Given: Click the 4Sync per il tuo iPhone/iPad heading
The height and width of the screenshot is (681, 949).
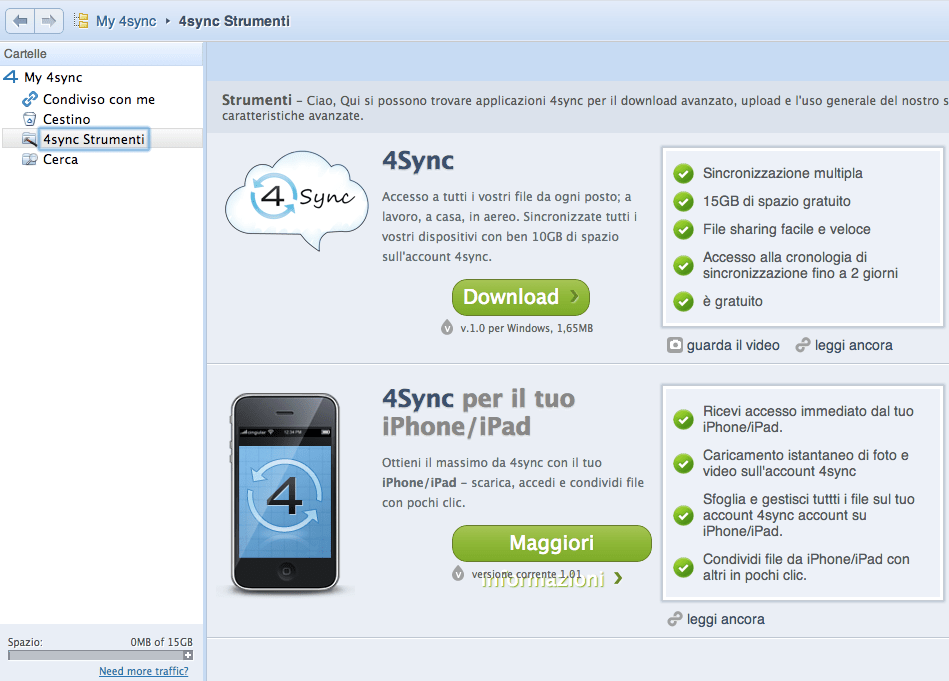Looking at the screenshot, I should (x=478, y=412).
